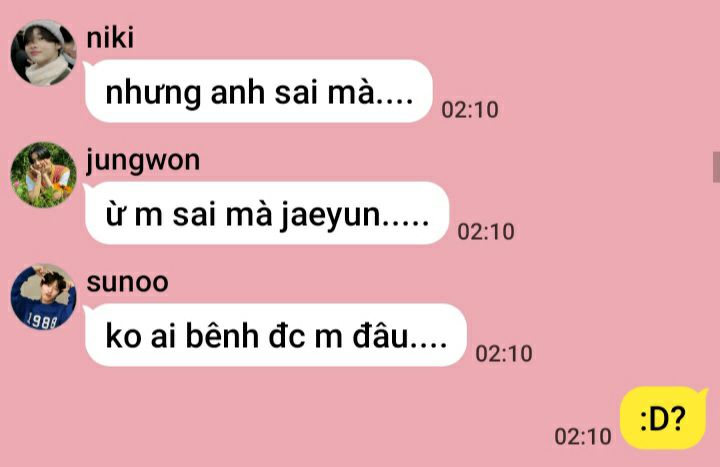Click the word 'đâu' in sunoo's message
720x467 pixels.
coord(380,335)
